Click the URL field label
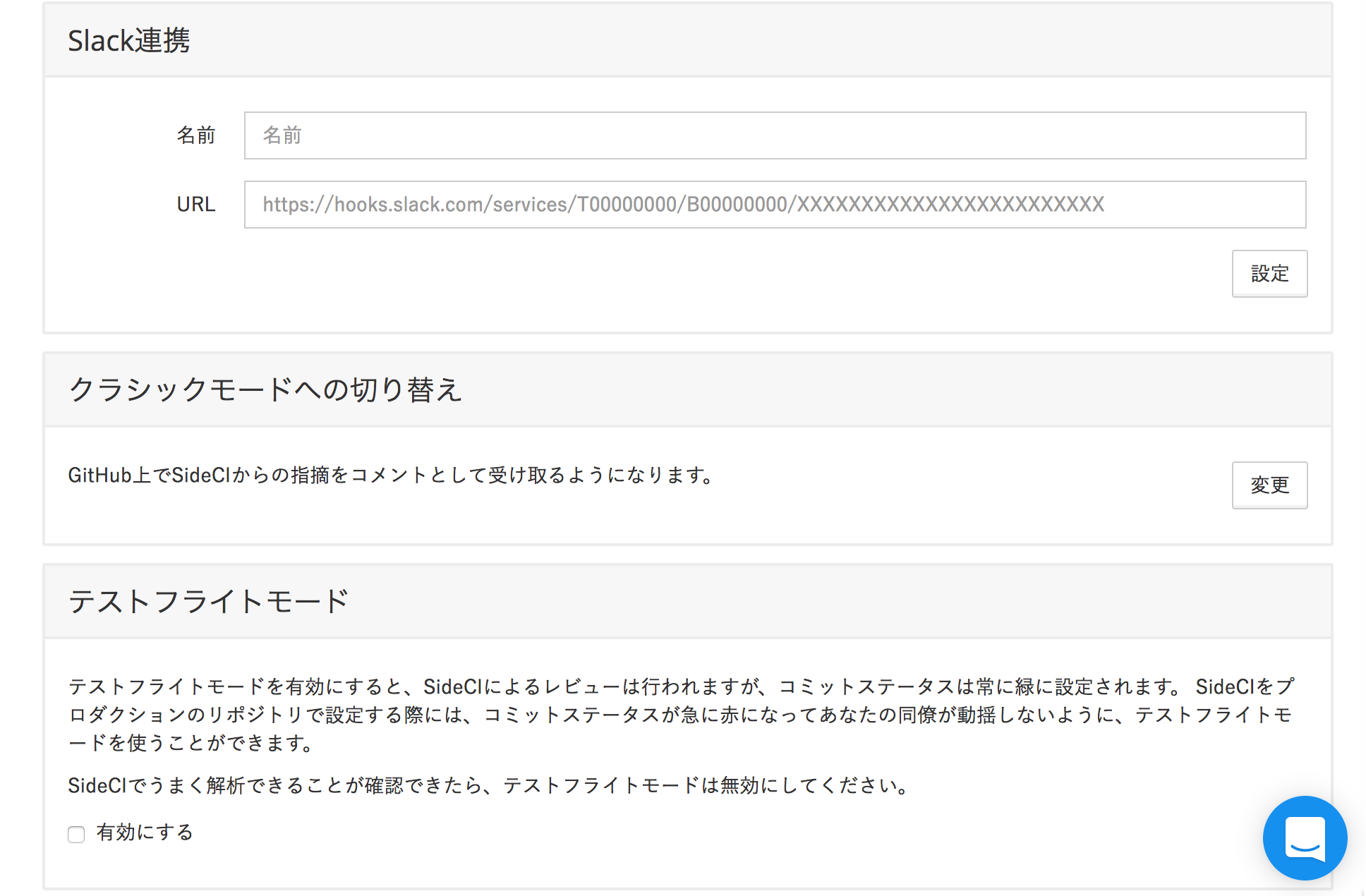 [x=195, y=205]
